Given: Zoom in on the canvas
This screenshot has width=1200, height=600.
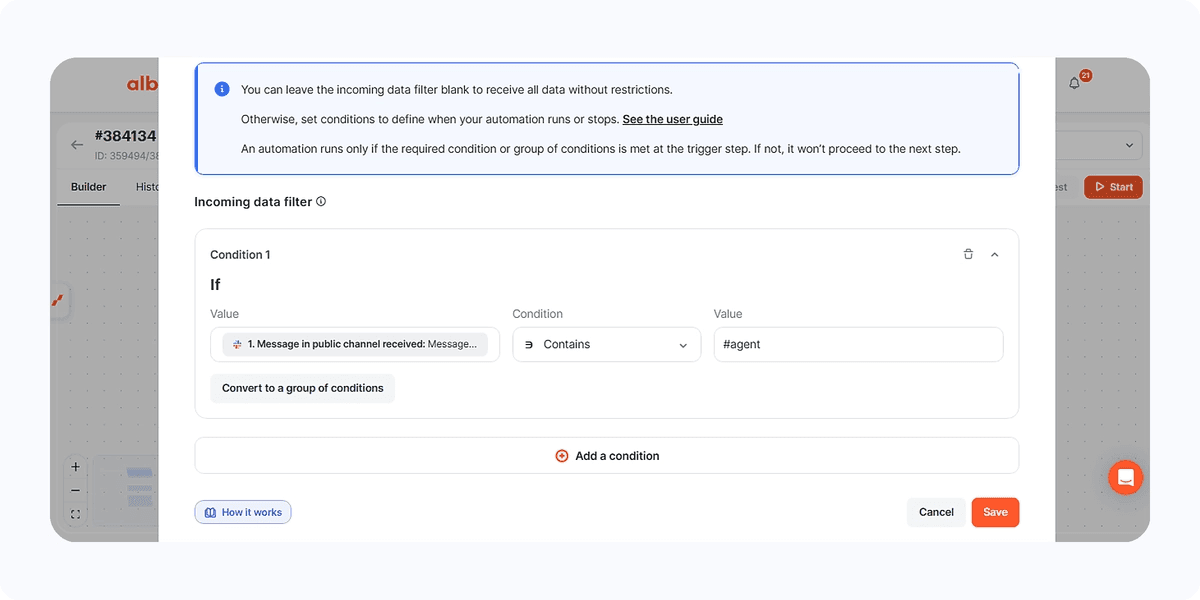Looking at the screenshot, I should pyautogui.click(x=76, y=467).
